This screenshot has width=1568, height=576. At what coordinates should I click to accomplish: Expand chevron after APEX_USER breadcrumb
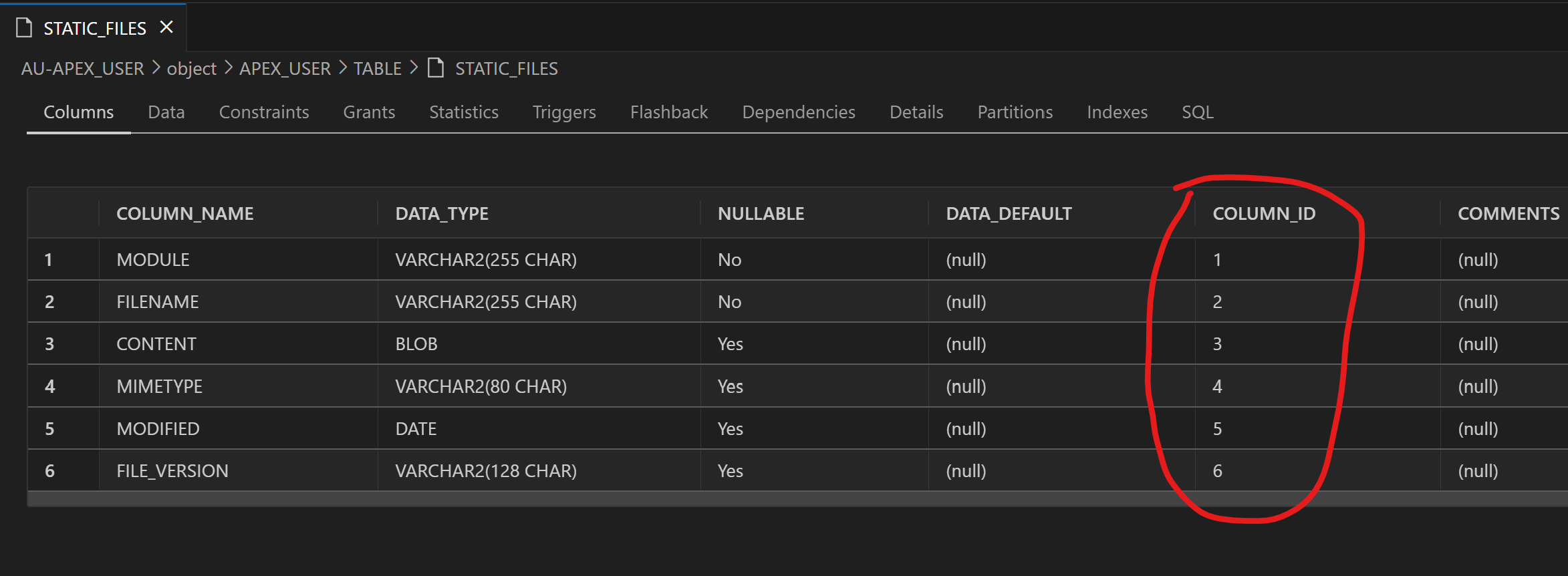tap(343, 67)
